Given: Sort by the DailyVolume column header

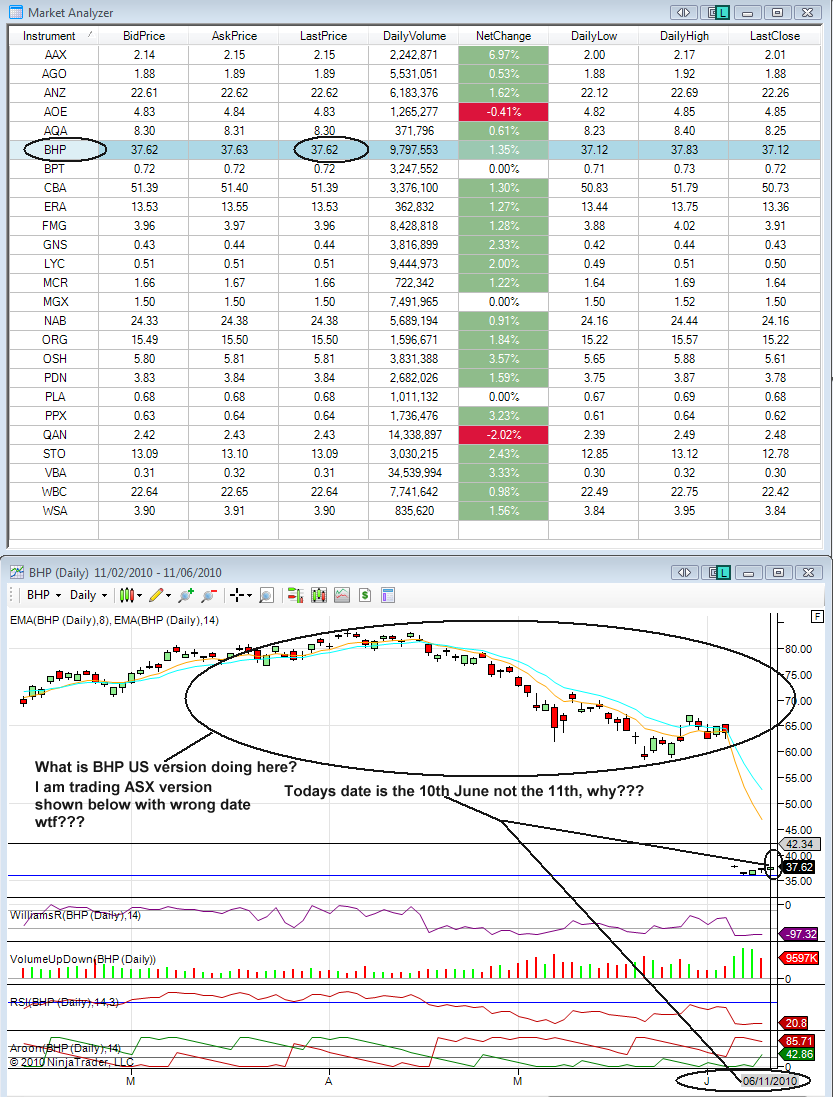Looking at the screenshot, I should 413,36.
